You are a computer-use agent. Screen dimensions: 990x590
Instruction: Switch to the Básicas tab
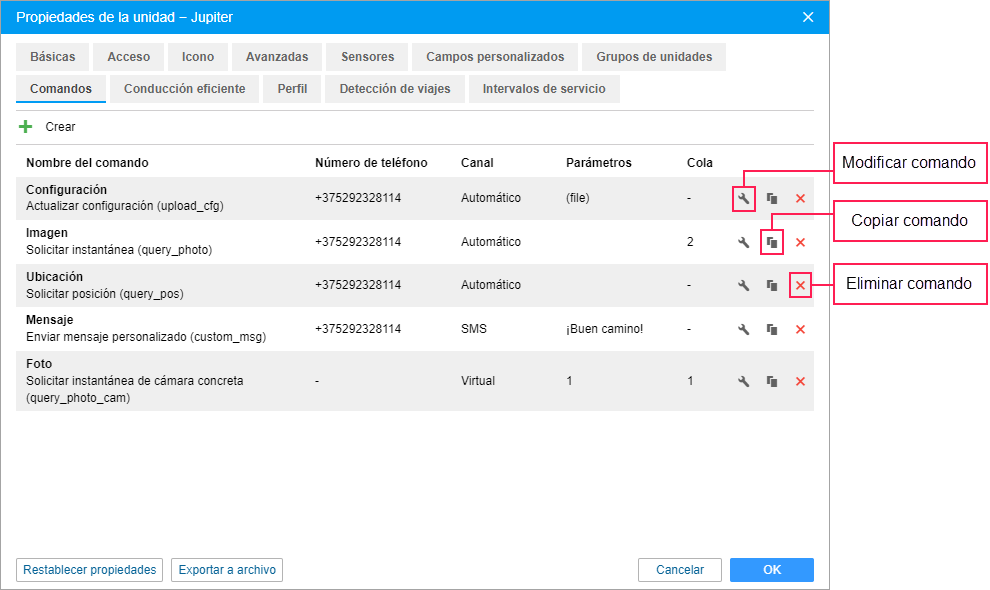pyautogui.click(x=52, y=57)
